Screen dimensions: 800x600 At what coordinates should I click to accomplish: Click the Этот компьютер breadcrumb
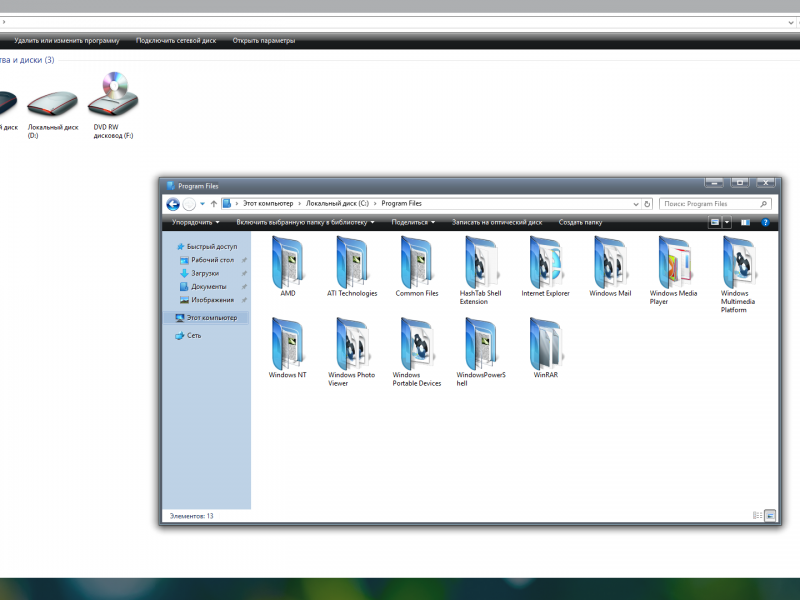[268, 204]
